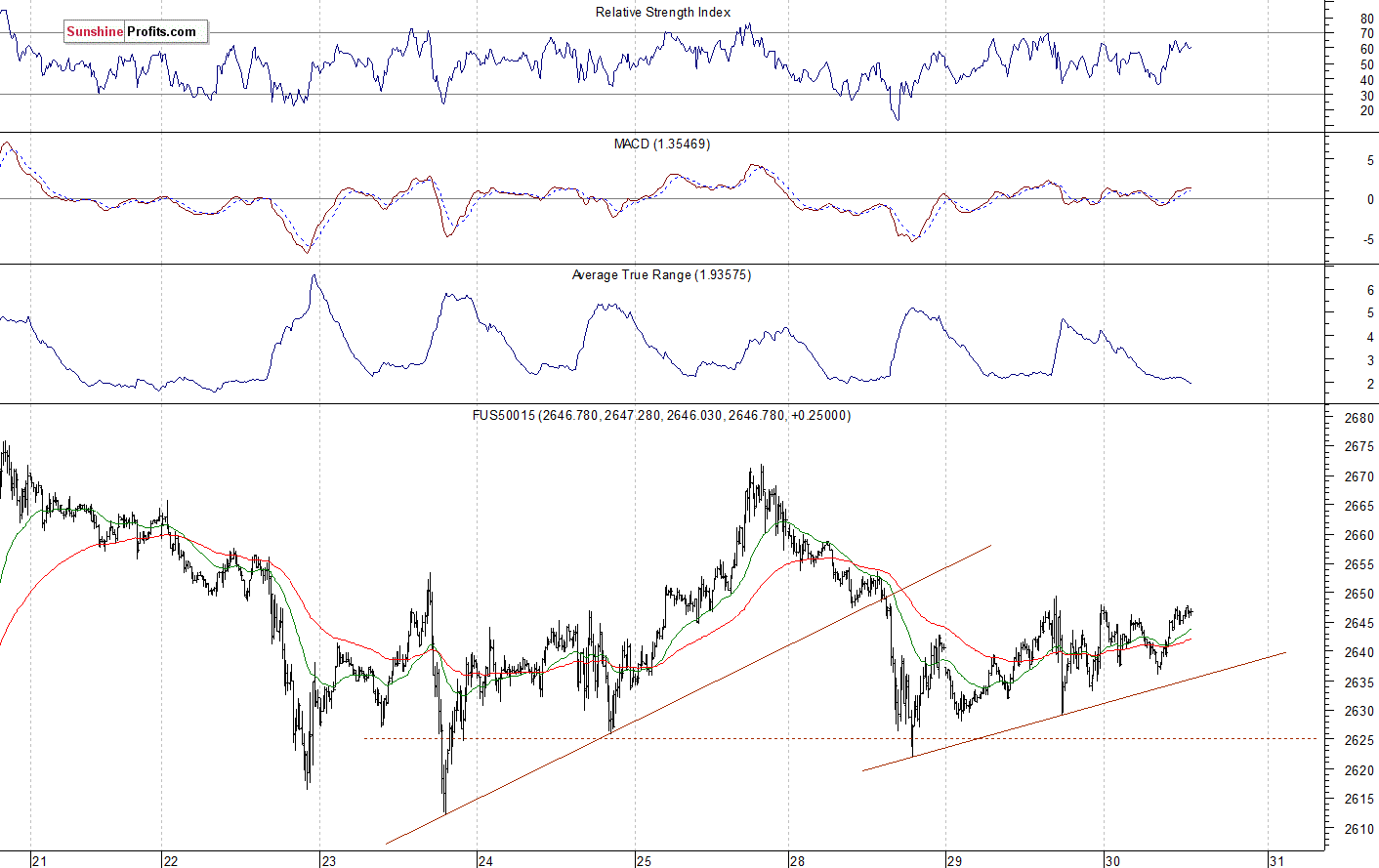The image size is (1379, 868).
Task: Click the RSI 80 axis label
Action: click(1367, 20)
